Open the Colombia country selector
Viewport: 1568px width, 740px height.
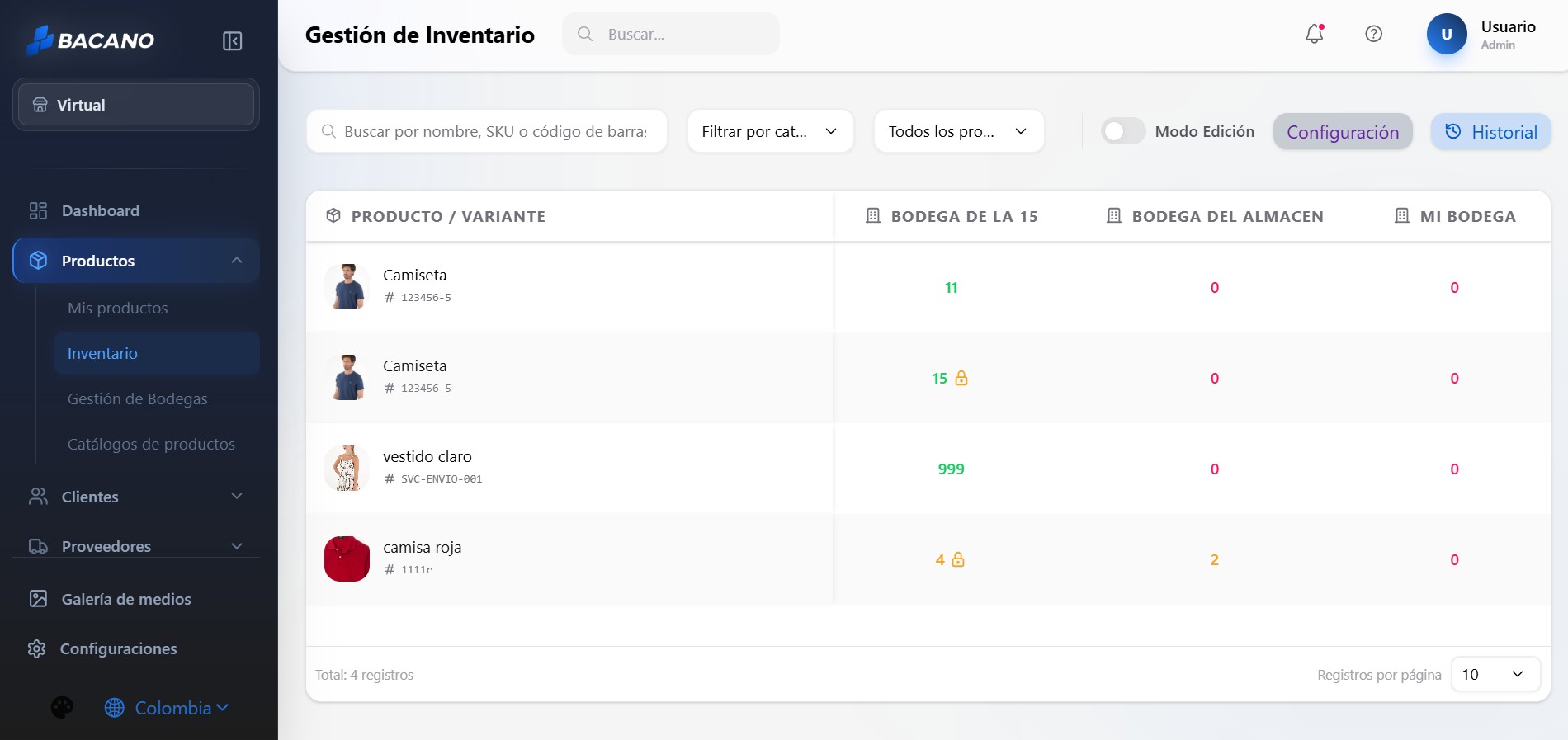click(x=167, y=708)
